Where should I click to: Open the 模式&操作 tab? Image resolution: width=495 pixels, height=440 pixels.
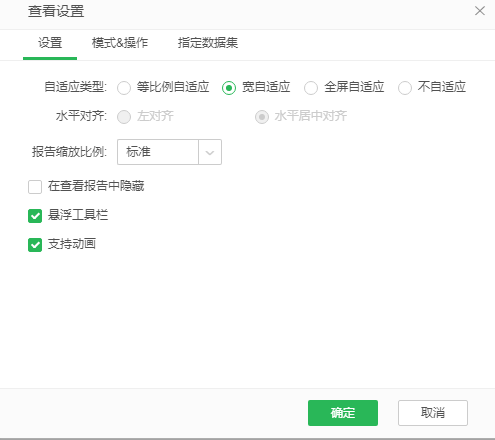click(x=120, y=43)
